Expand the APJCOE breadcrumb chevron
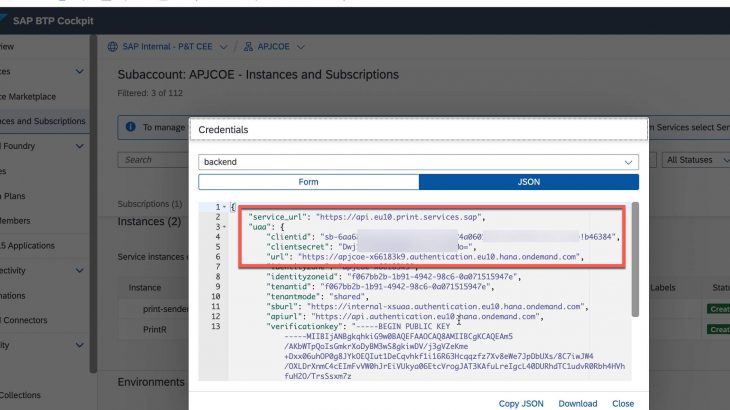730x410 pixels. (x=301, y=47)
